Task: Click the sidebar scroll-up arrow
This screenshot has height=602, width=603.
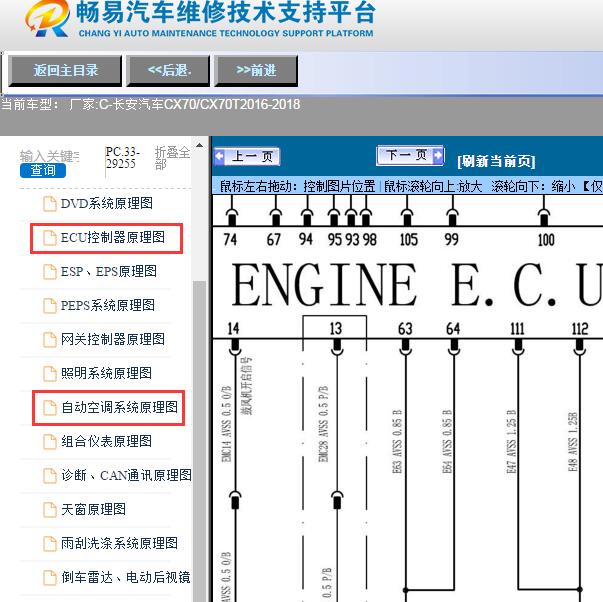Action: coord(199,145)
